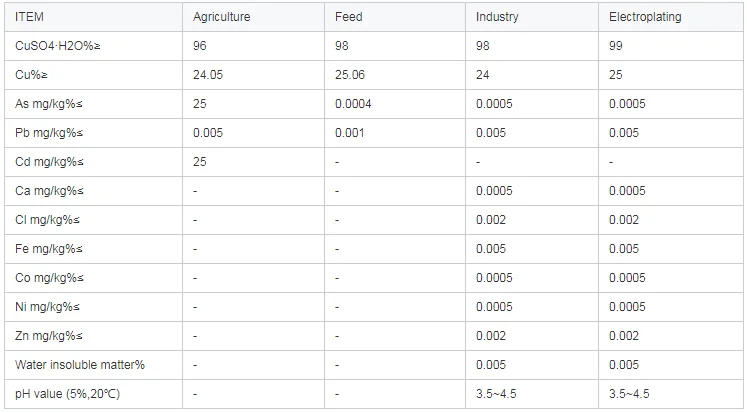Click the Electroplating column header
The width and height of the screenshot is (747, 413).
click(645, 17)
